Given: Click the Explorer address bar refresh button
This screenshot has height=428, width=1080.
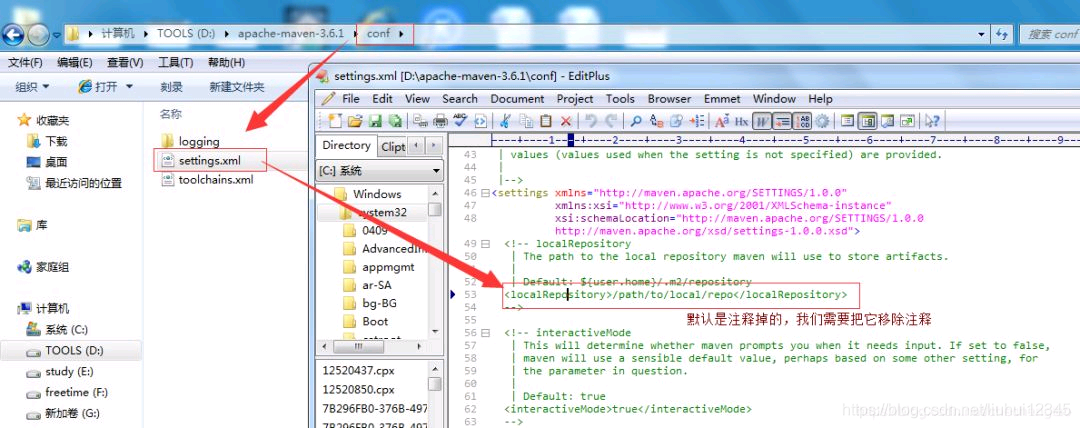Looking at the screenshot, I should (1002, 33).
